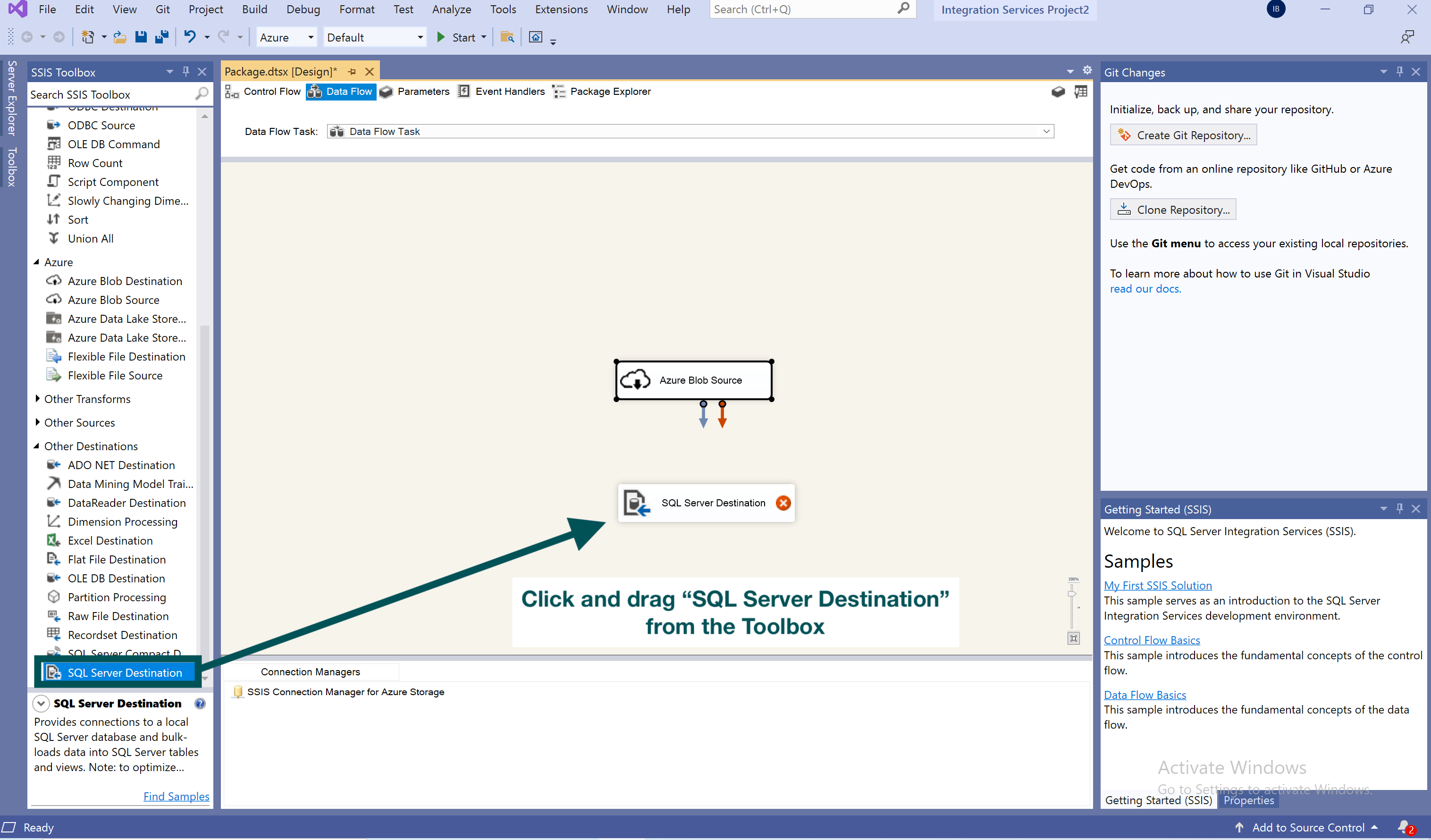Click the notifications bell in status bar

(x=1404, y=827)
